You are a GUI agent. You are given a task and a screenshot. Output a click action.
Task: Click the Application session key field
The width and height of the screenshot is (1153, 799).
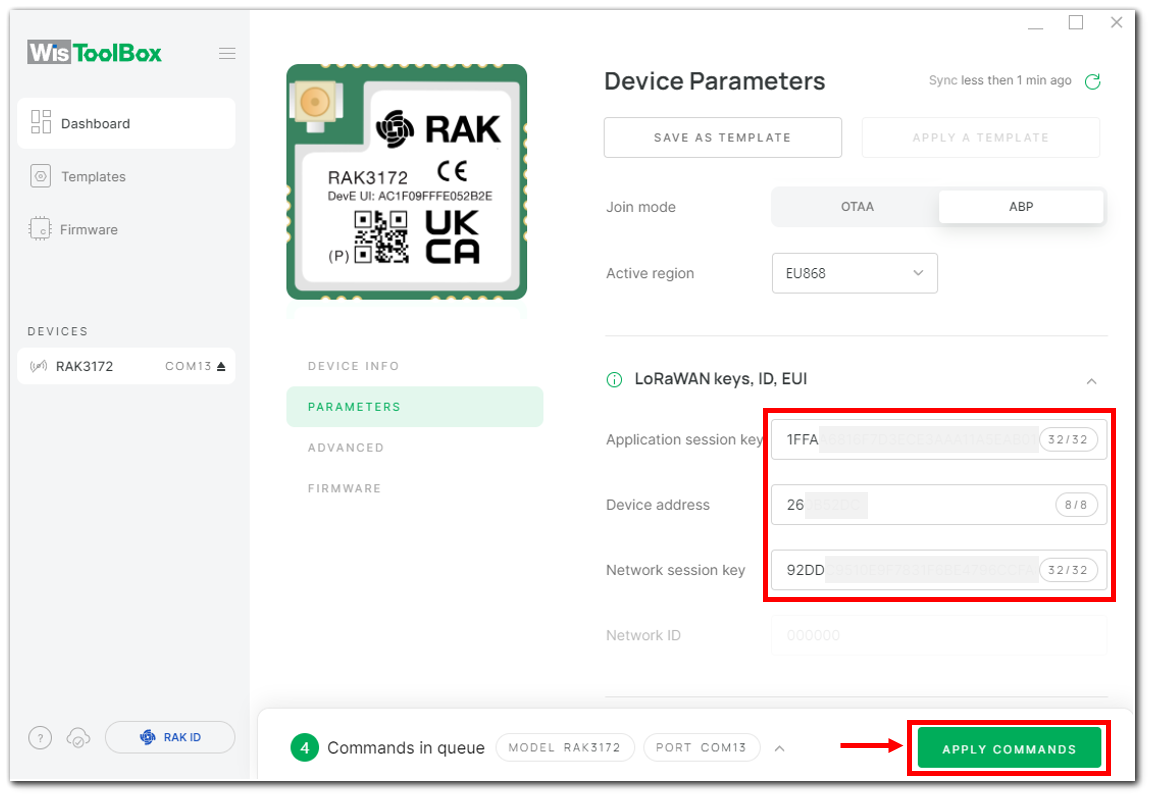tap(938, 440)
